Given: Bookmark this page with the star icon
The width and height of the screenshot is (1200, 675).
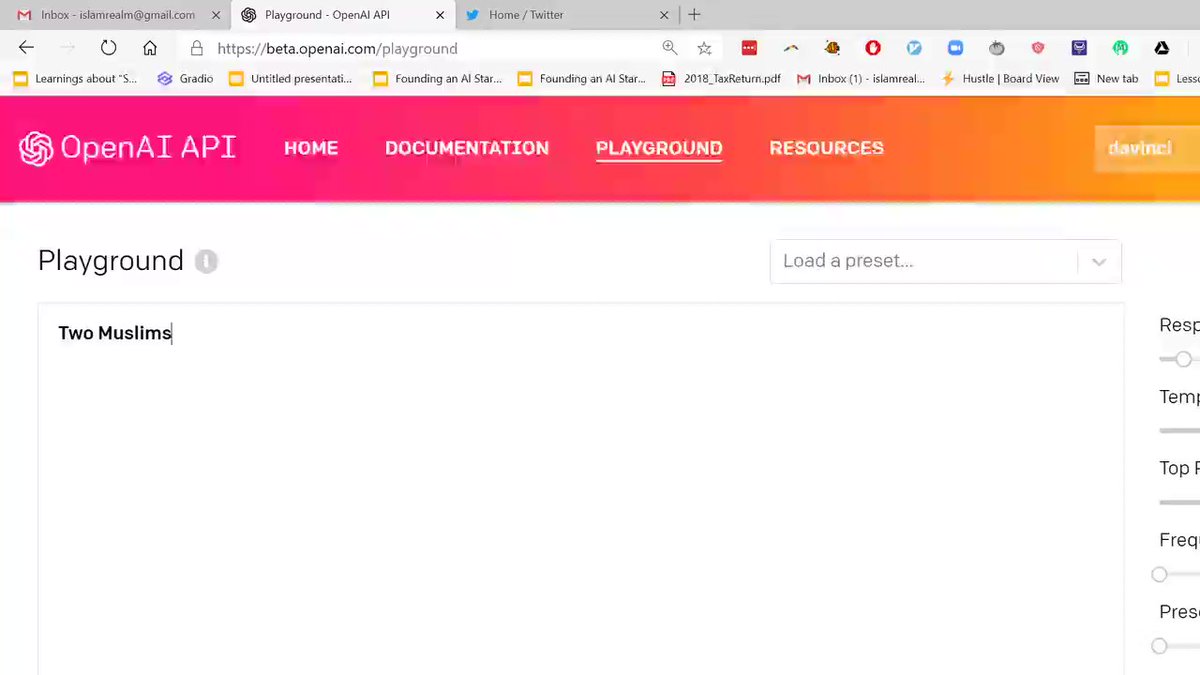Looking at the screenshot, I should coord(704,48).
